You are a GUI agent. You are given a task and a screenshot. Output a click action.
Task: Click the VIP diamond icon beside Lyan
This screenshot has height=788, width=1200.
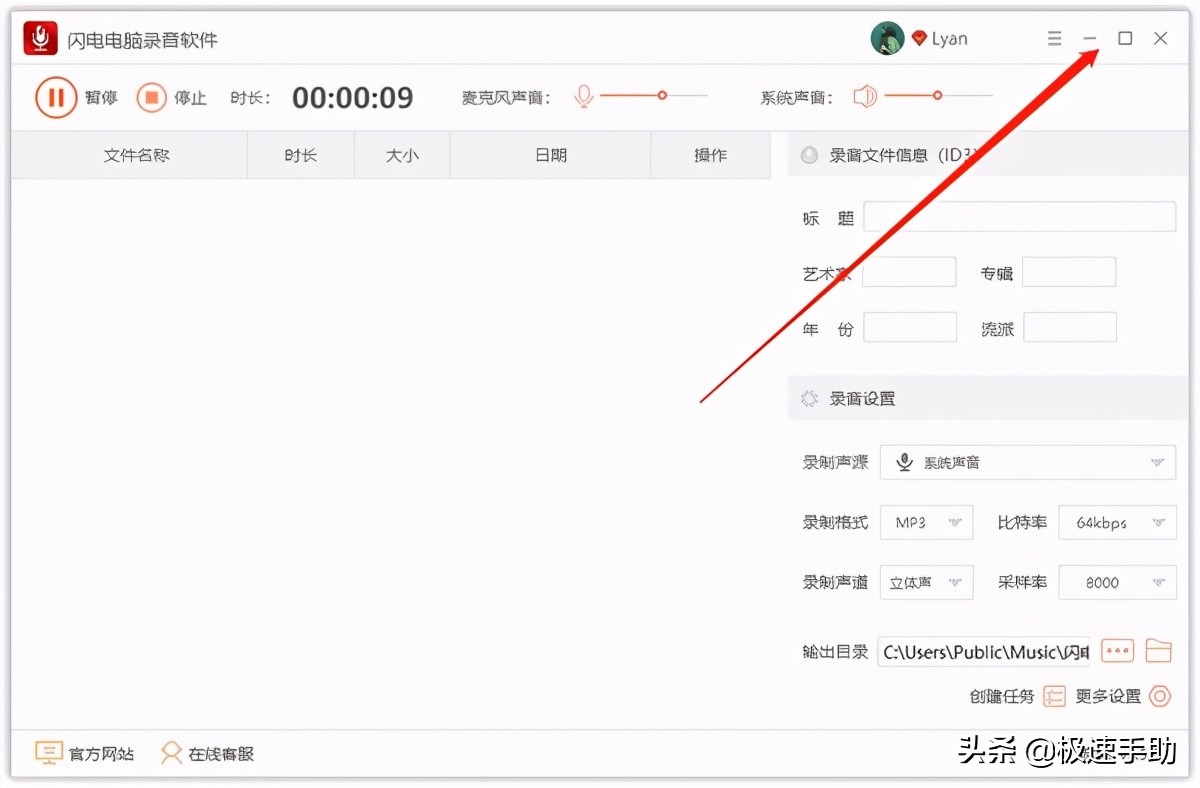pos(922,37)
